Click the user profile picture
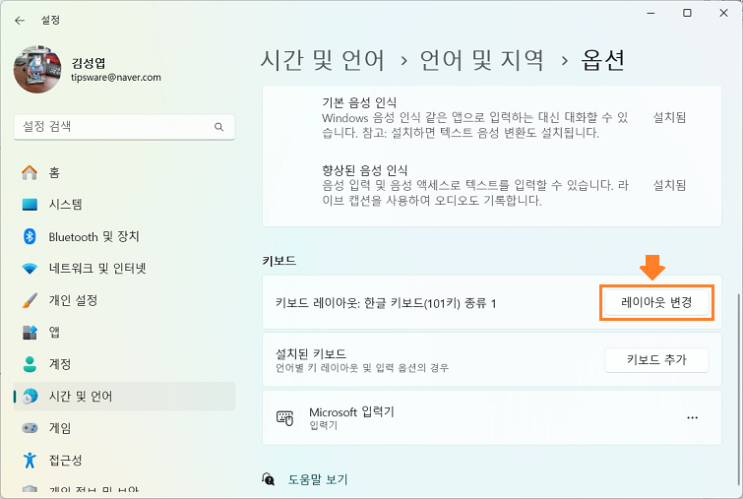Viewport: 743px width, 499px height. pyautogui.click(x=37, y=69)
